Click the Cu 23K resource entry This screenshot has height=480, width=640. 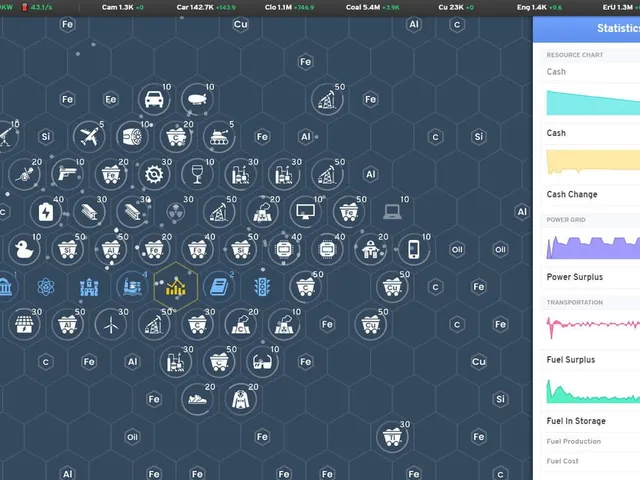[456, 7]
